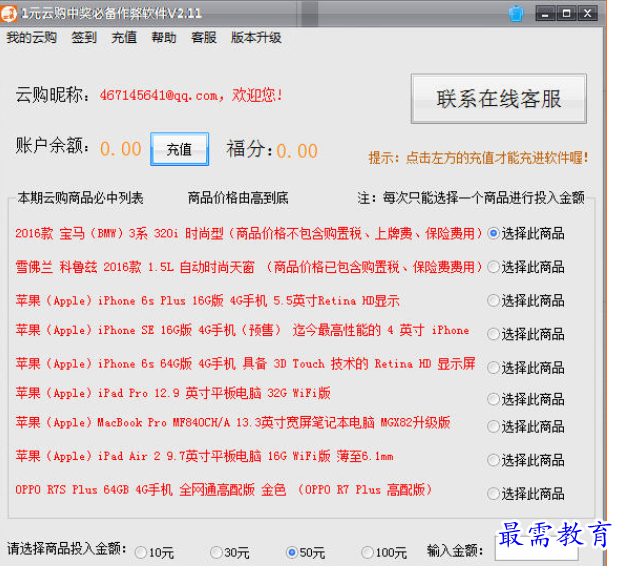The width and height of the screenshot is (620, 566).
Task: Maximize the window
Action: pyautogui.click(x=567, y=14)
